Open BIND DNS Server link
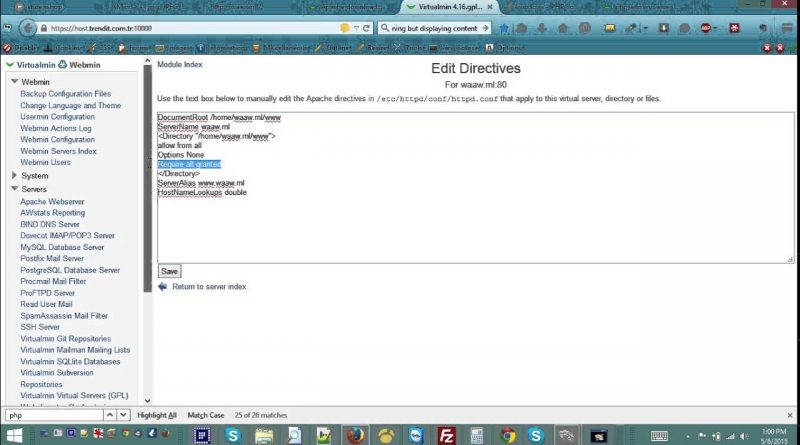The width and height of the screenshot is (800, 445). [x=50, y=224]
